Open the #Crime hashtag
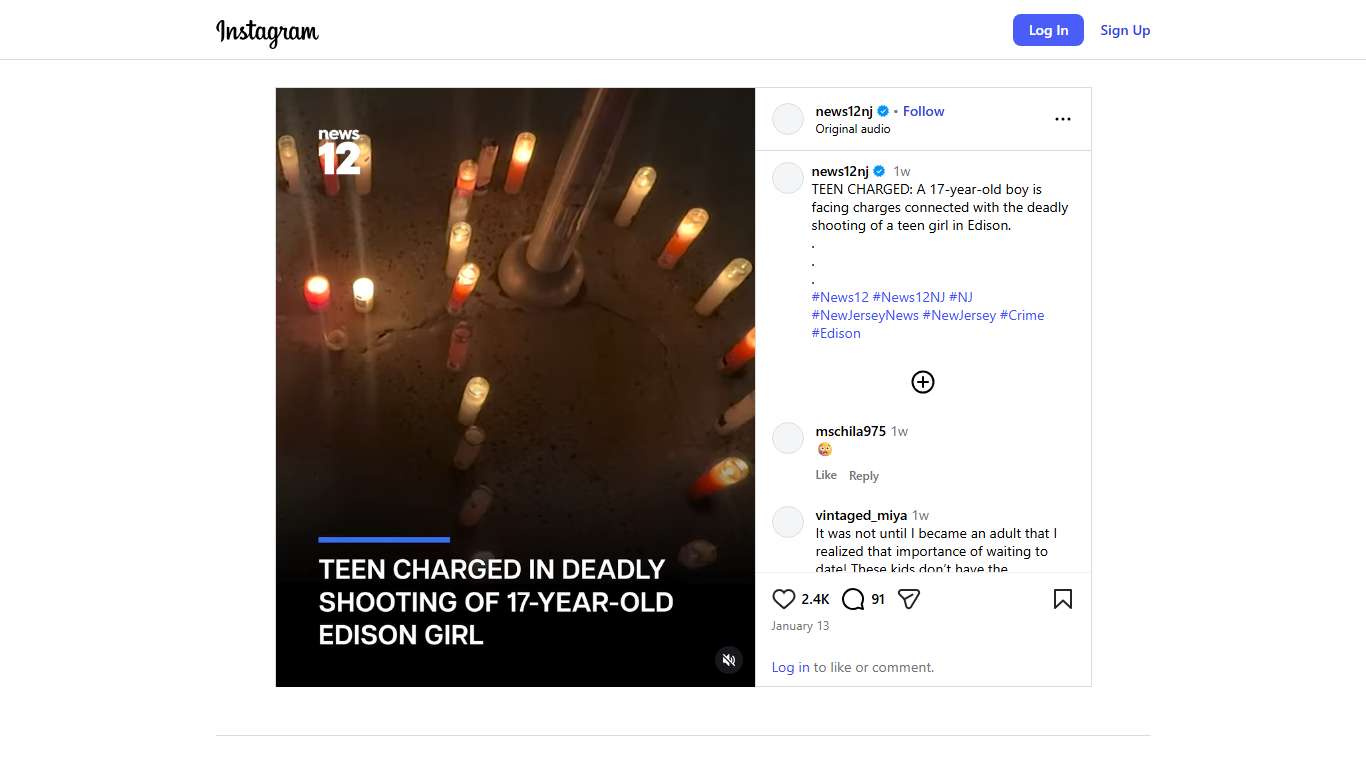 pos(1022,315)
